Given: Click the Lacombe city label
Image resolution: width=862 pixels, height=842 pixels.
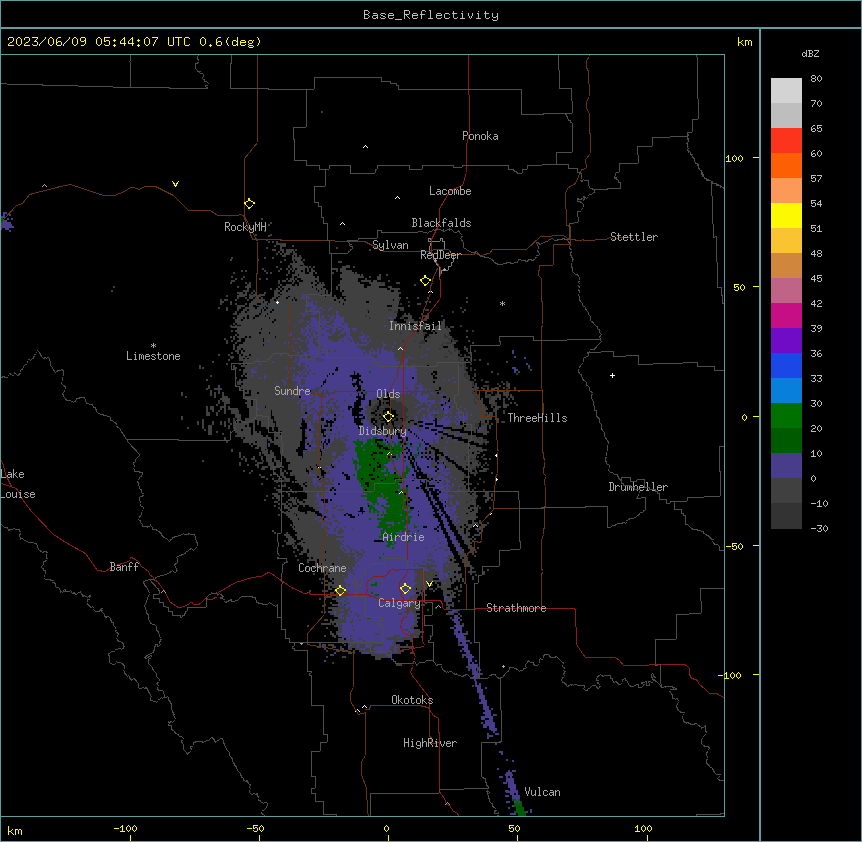Looking at the screenshot, I should 450,191.
